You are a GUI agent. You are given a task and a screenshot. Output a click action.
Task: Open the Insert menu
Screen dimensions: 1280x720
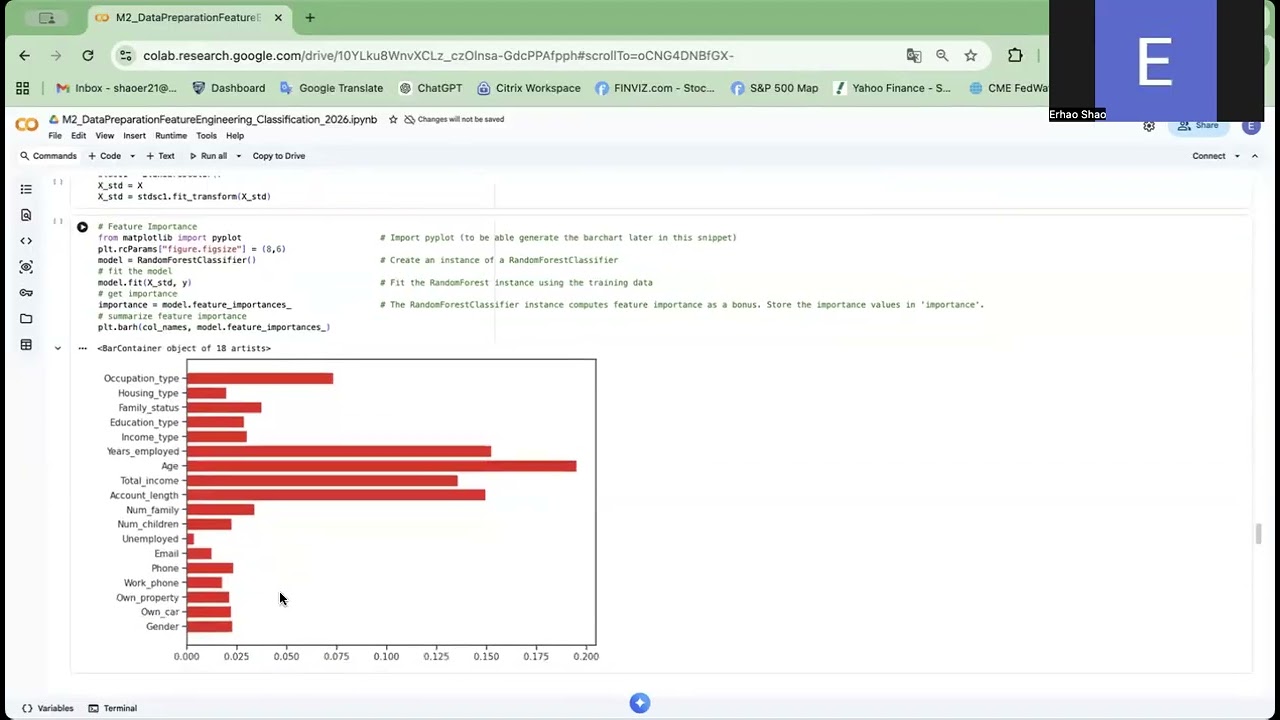[134, 136]
